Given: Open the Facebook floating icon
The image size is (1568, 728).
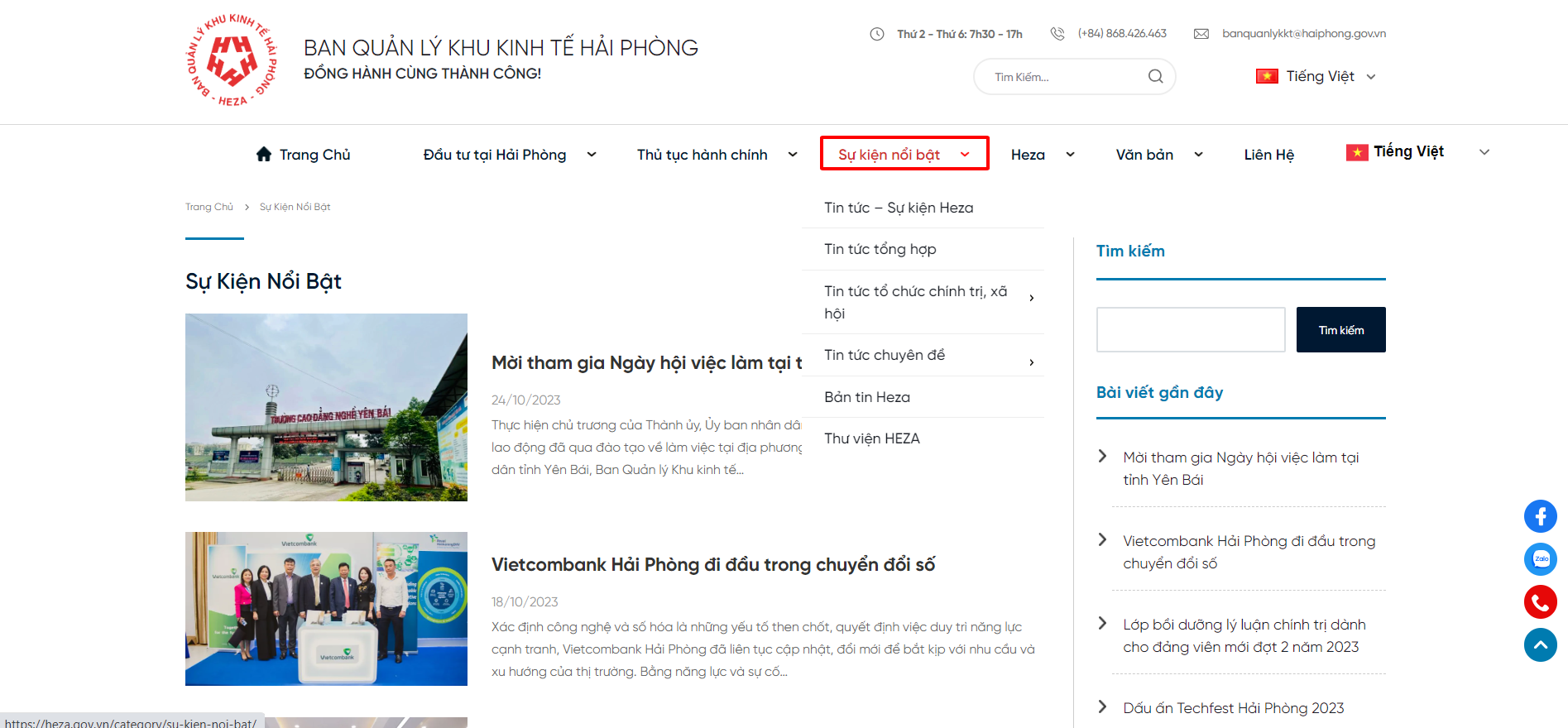Looking at the screenshot, I should [x=1540, y=516].
